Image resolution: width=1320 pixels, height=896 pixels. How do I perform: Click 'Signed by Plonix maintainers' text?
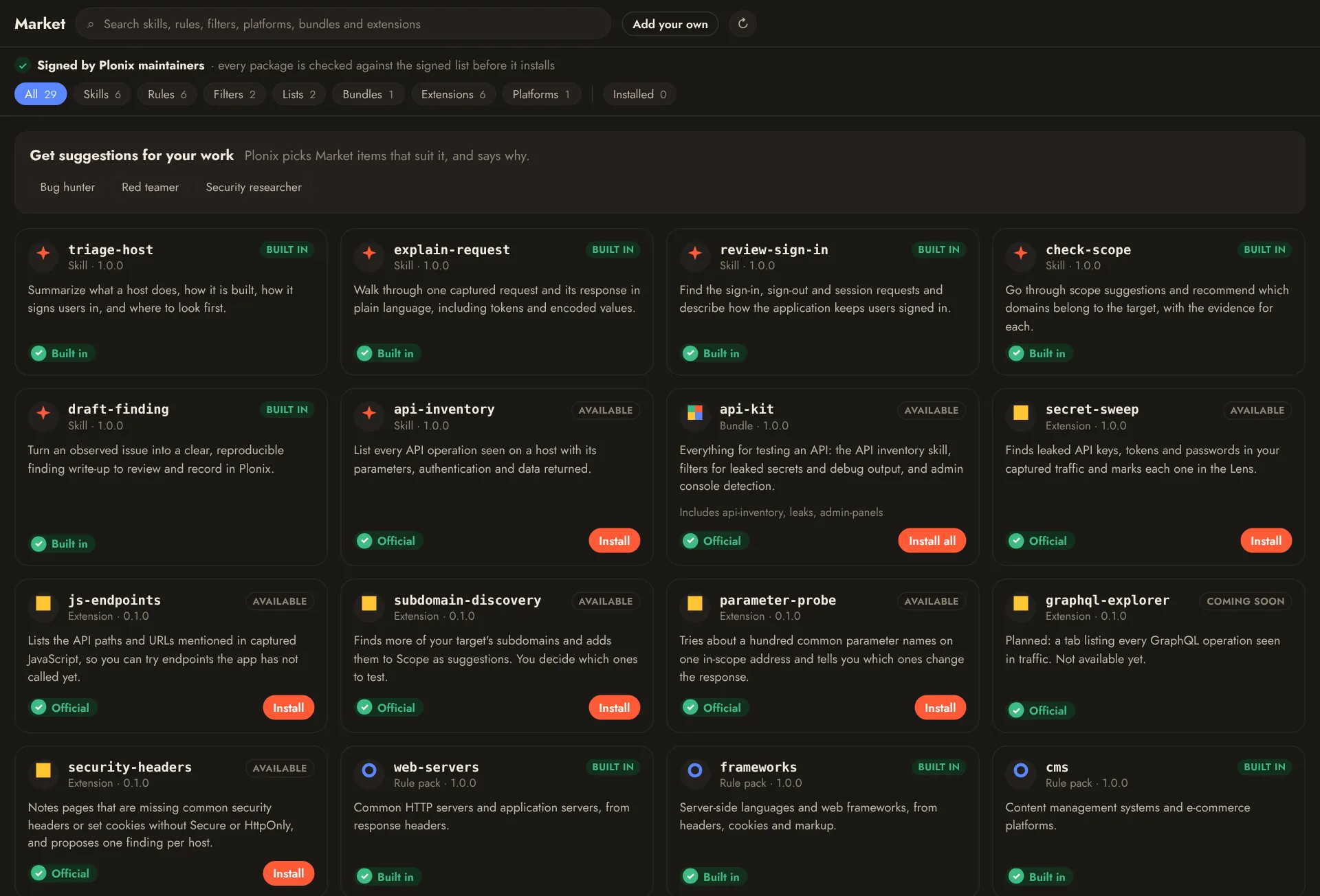click(x=121, y=65)
